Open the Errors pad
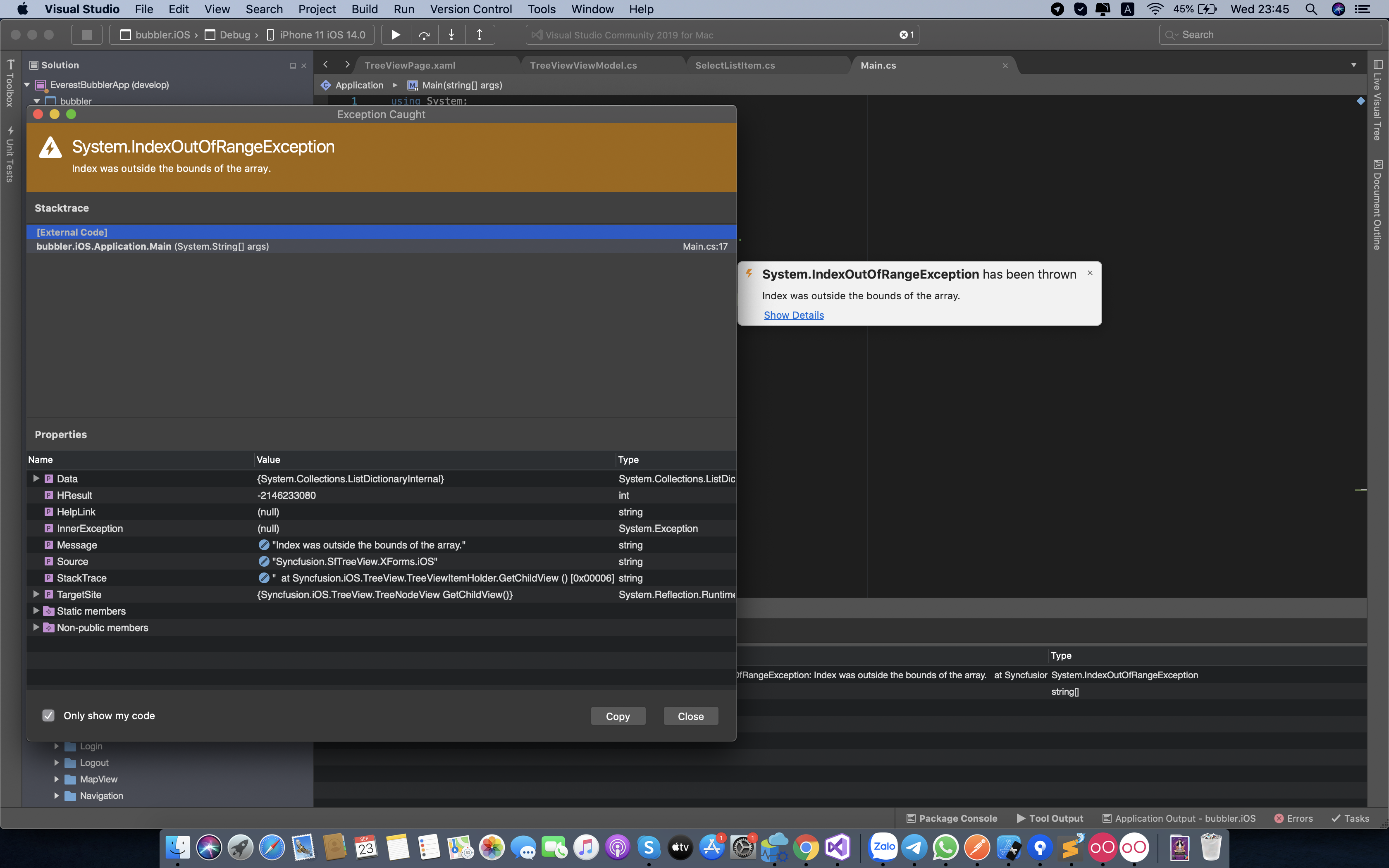Image resolution: width=1389 pixels, height=868 pixels. click(x=1294, y=818)
